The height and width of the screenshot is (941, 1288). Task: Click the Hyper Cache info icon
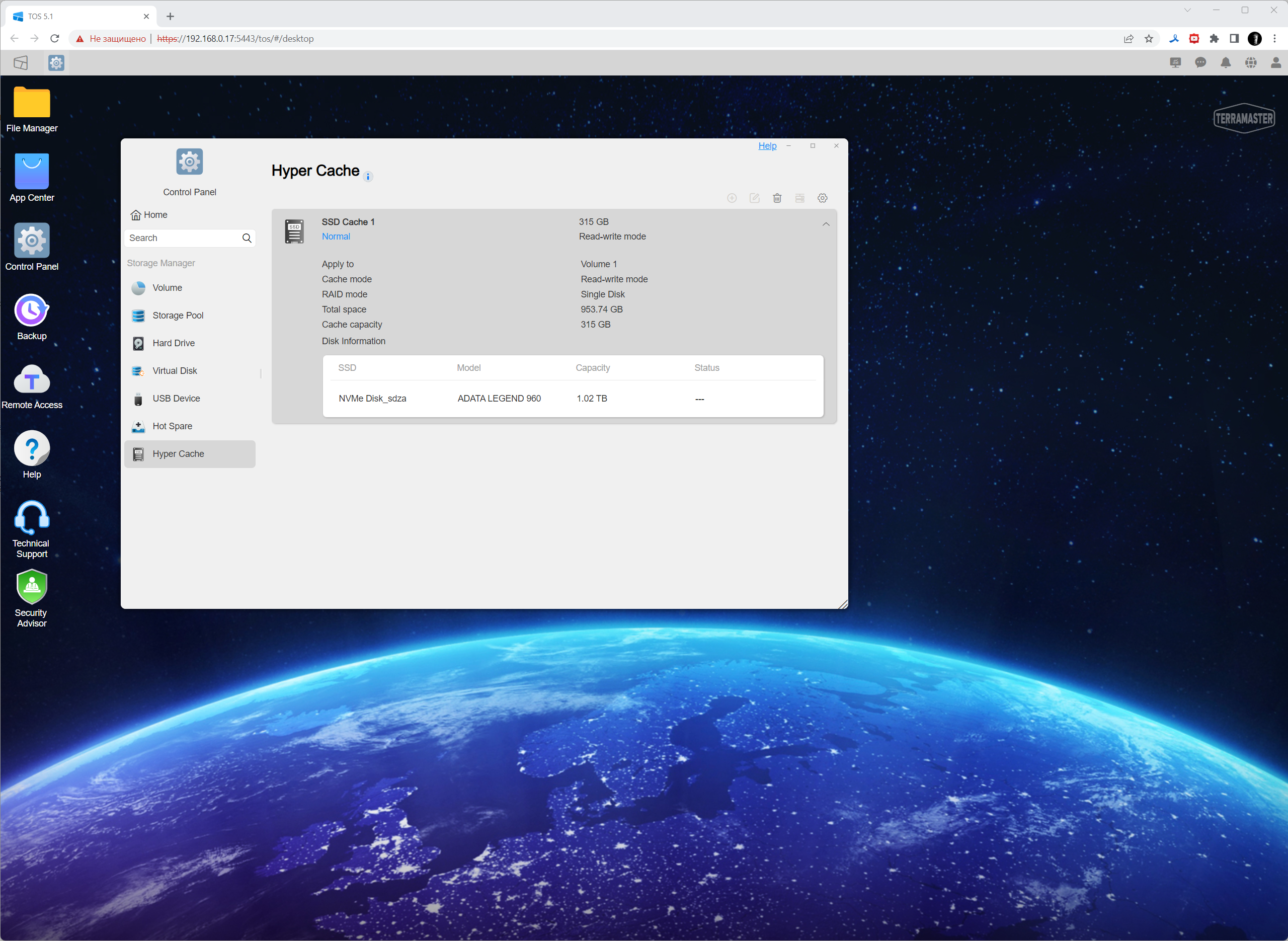(x=368, y=177)
